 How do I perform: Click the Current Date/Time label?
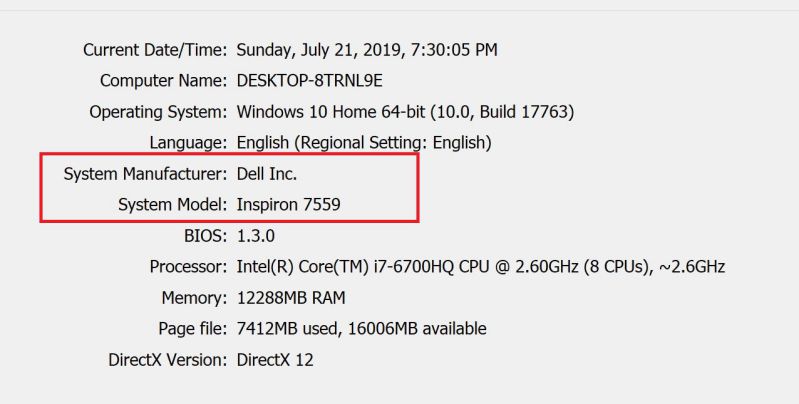[x=155, y=50]
